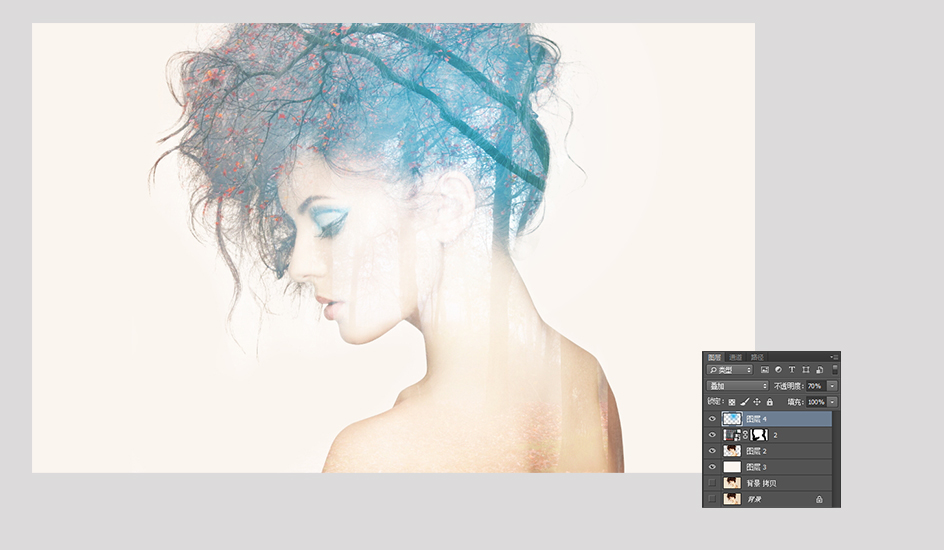Select the smart object thumbnail of layer 2
Viewport: 944px width, 550px height.
tap(732, 434)
